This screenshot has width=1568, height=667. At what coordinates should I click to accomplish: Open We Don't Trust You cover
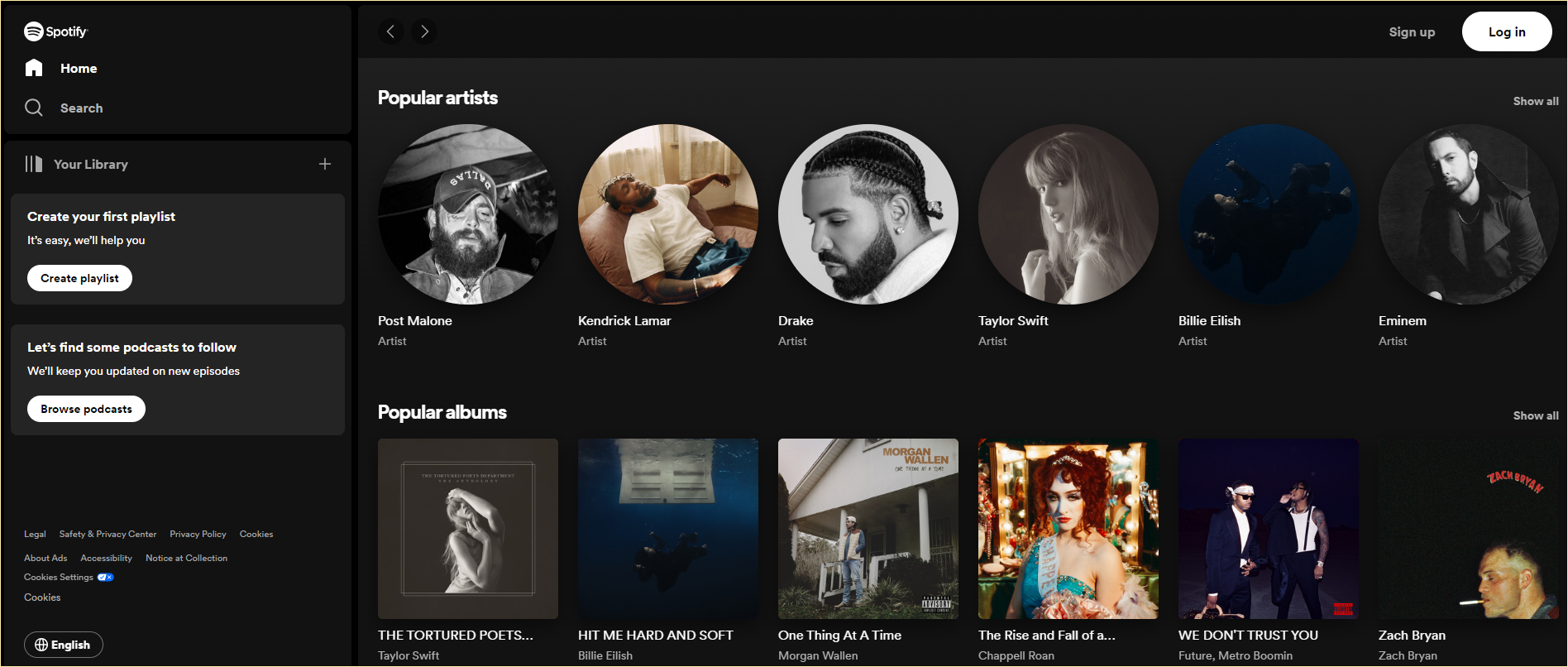coord(1269,529)
